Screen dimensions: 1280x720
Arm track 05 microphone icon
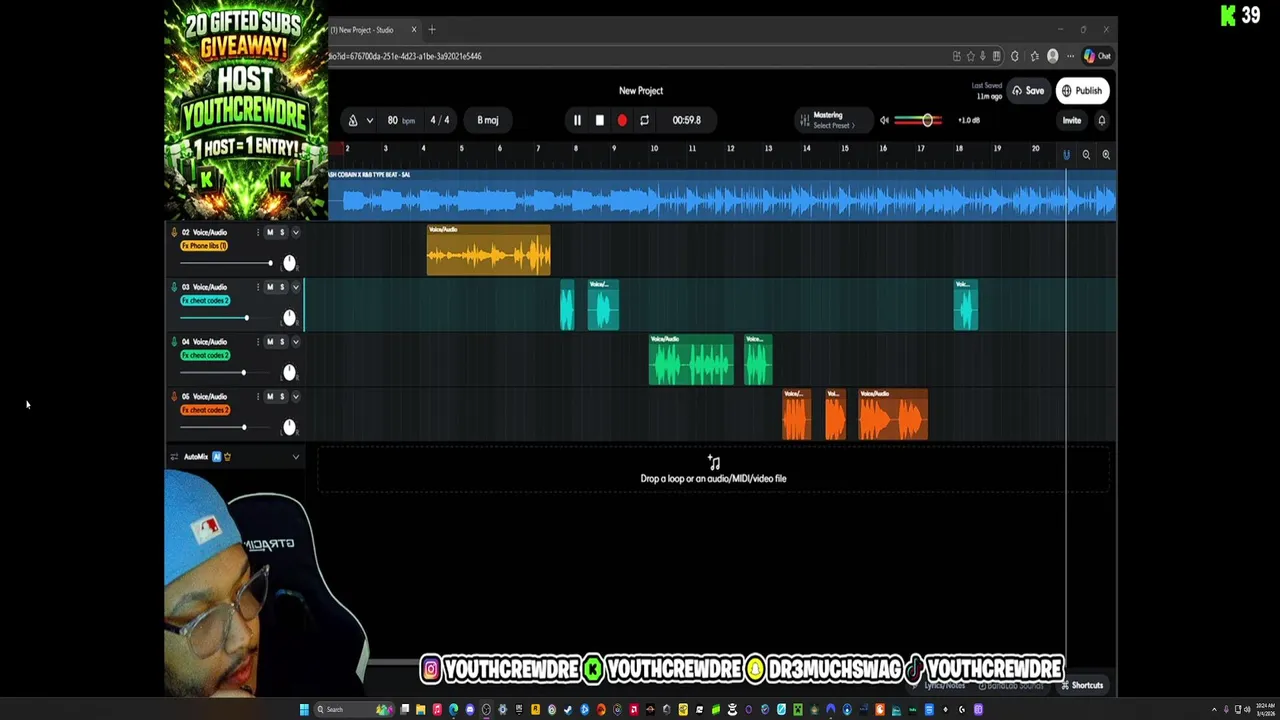[174, 397]
